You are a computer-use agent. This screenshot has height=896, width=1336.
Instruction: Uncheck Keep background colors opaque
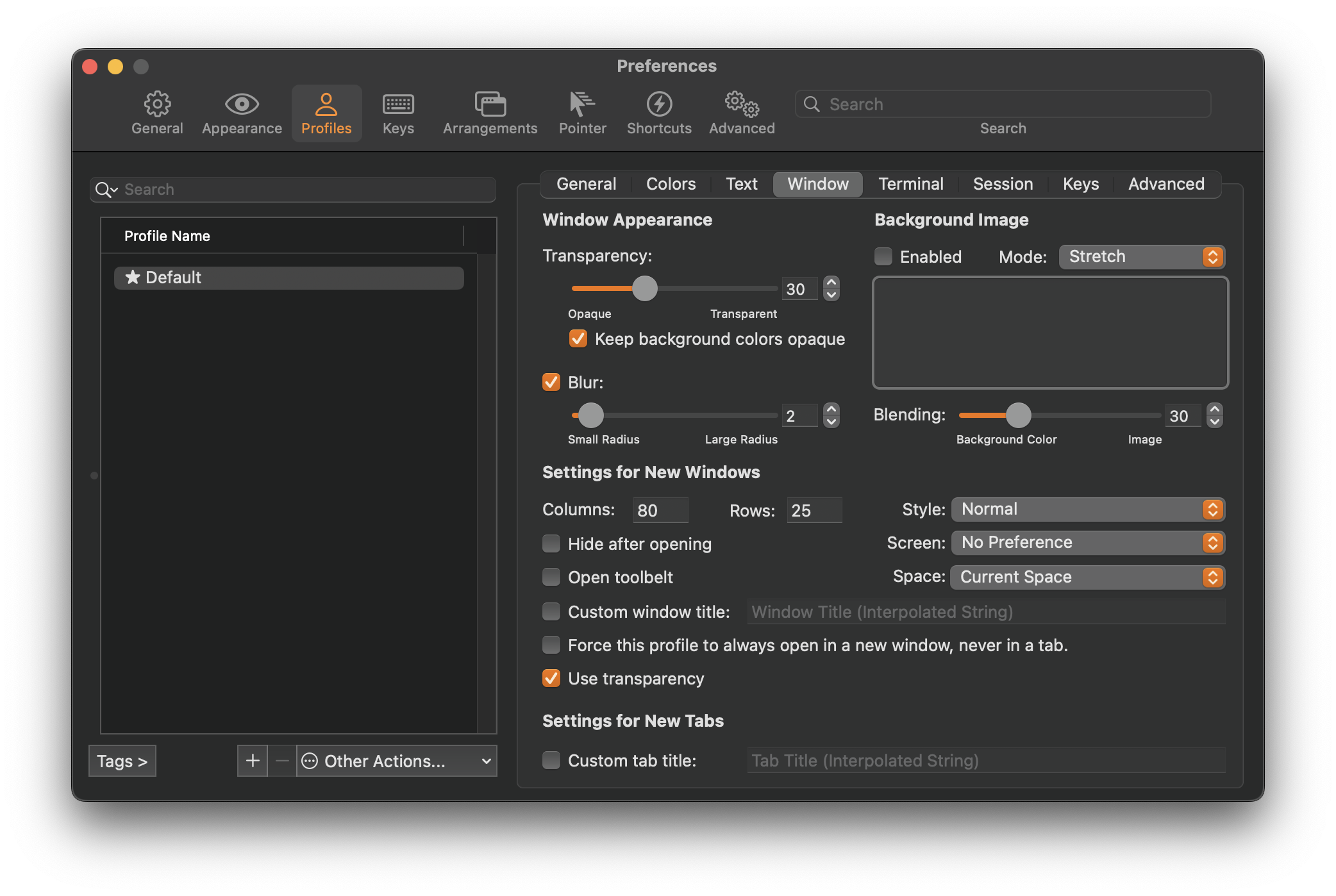click(x=578, y=338)
